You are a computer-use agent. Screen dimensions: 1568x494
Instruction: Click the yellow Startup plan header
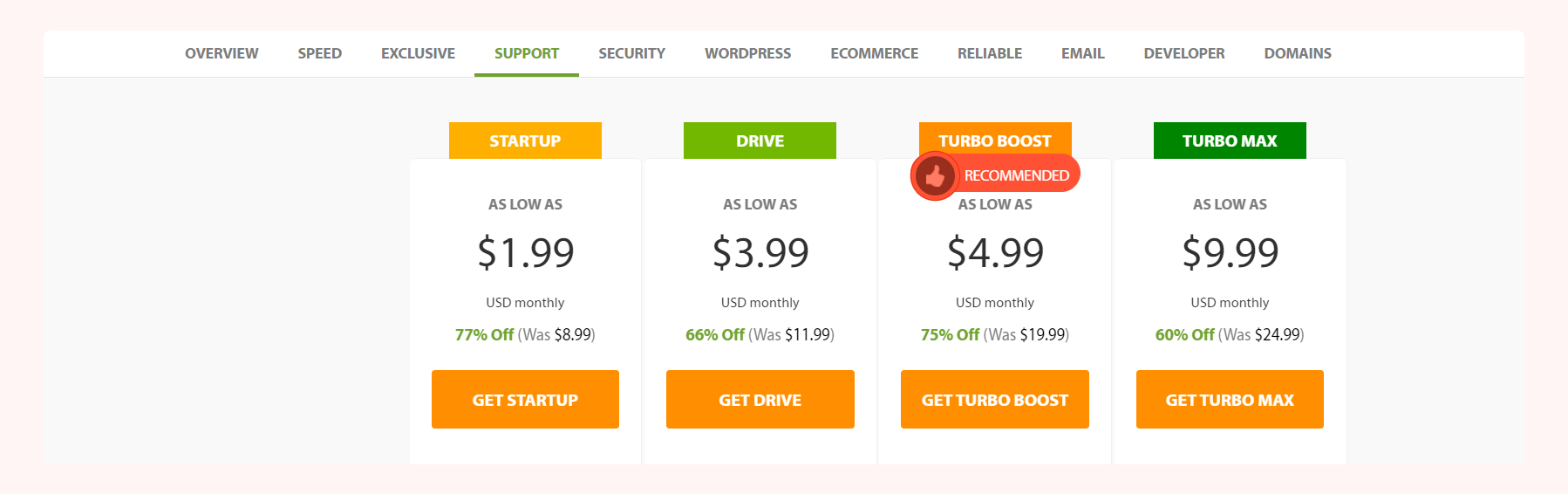(525, 141)
